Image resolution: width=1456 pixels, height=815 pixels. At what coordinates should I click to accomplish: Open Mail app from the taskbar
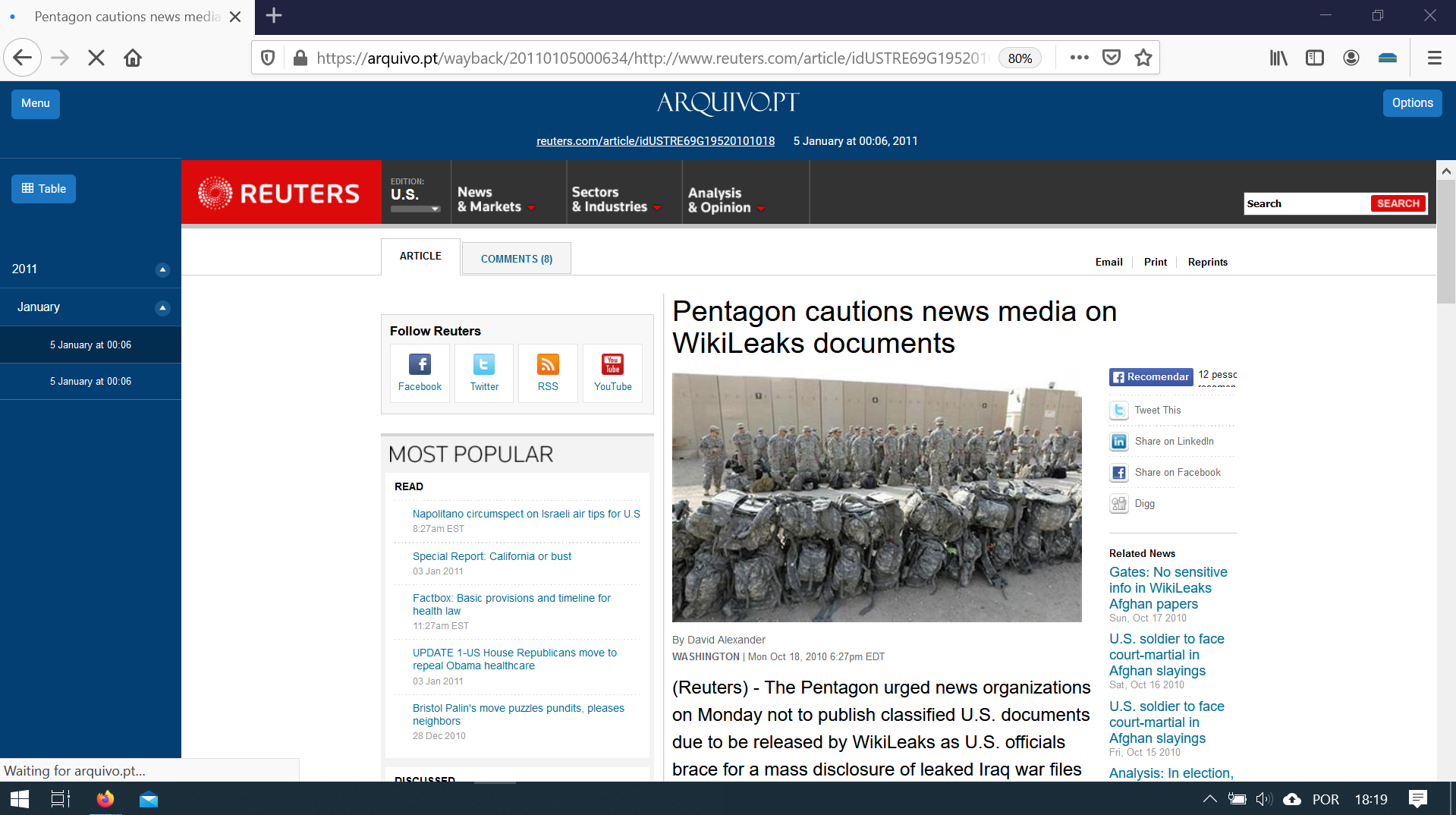[149, 799]
